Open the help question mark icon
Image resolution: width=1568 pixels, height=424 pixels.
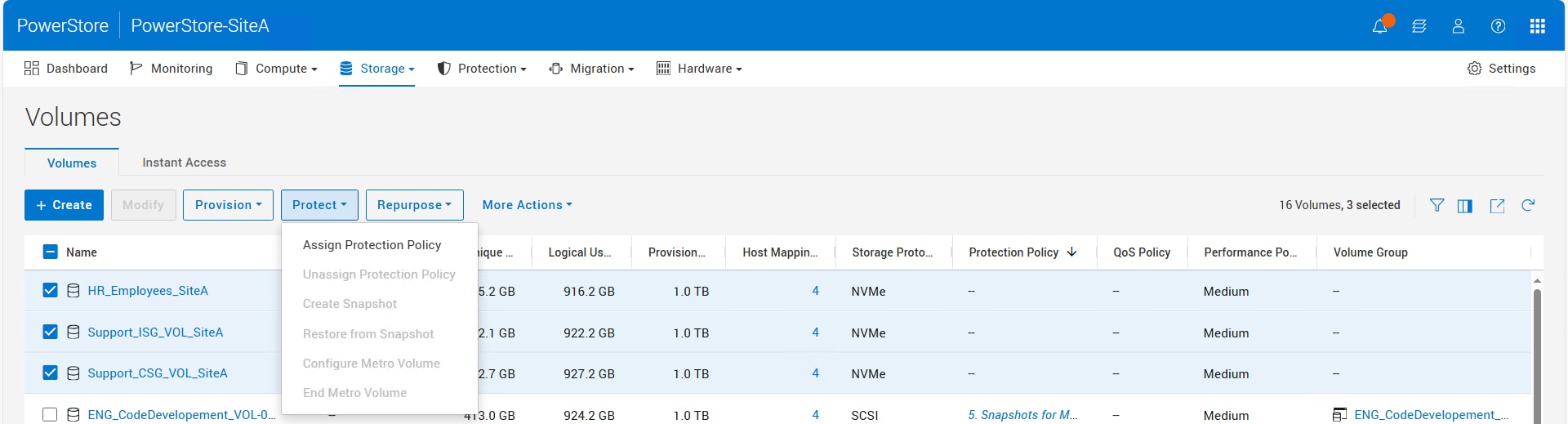[1498, 26]
